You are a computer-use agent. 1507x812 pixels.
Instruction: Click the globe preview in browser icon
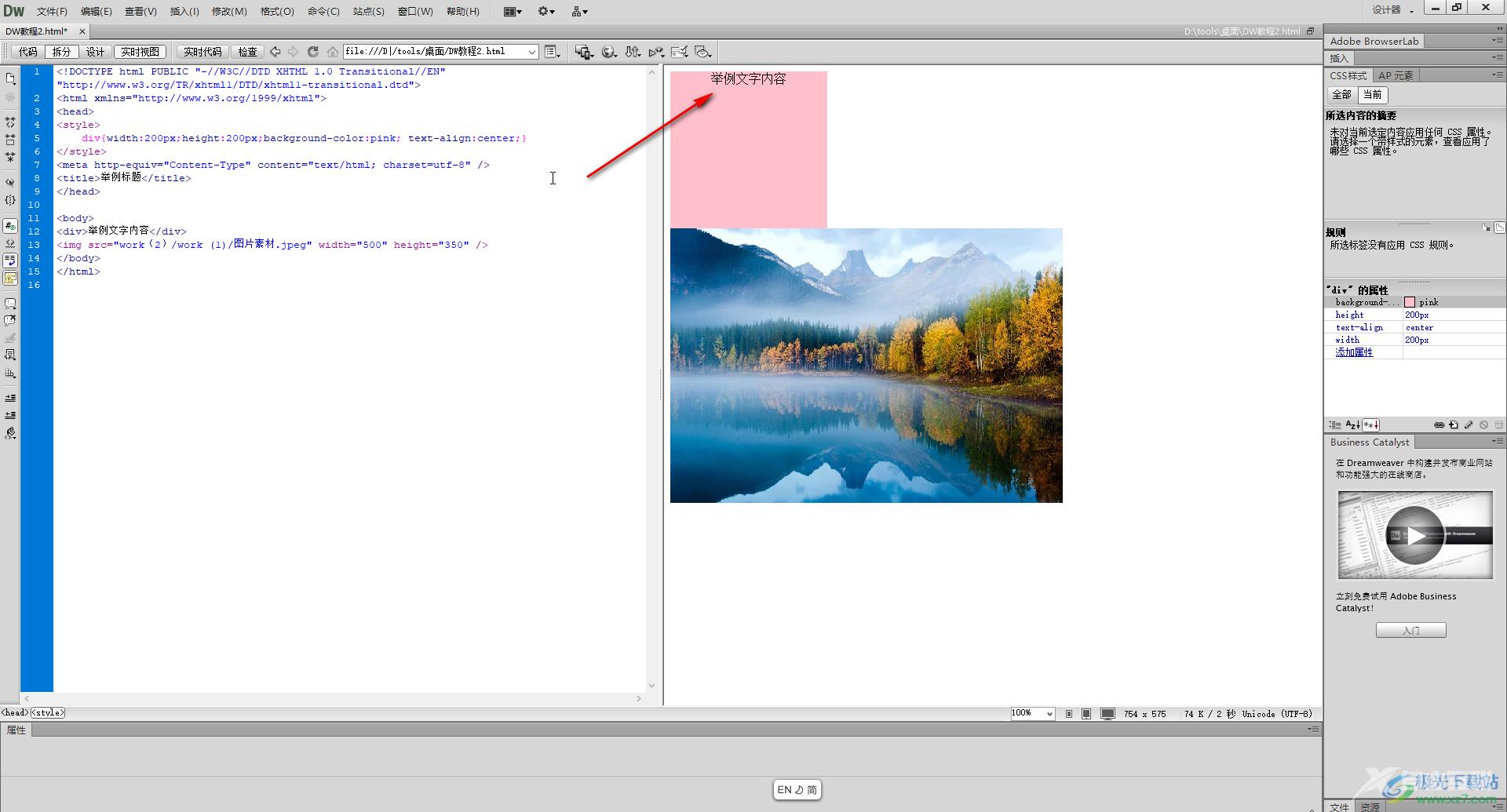(609, 52)
